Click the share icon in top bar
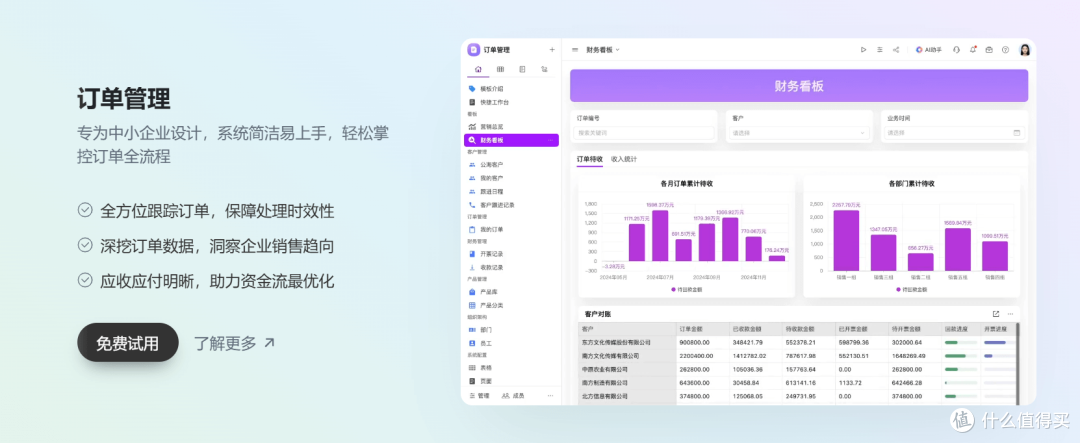1080x443 pixels. pos(896,50)
